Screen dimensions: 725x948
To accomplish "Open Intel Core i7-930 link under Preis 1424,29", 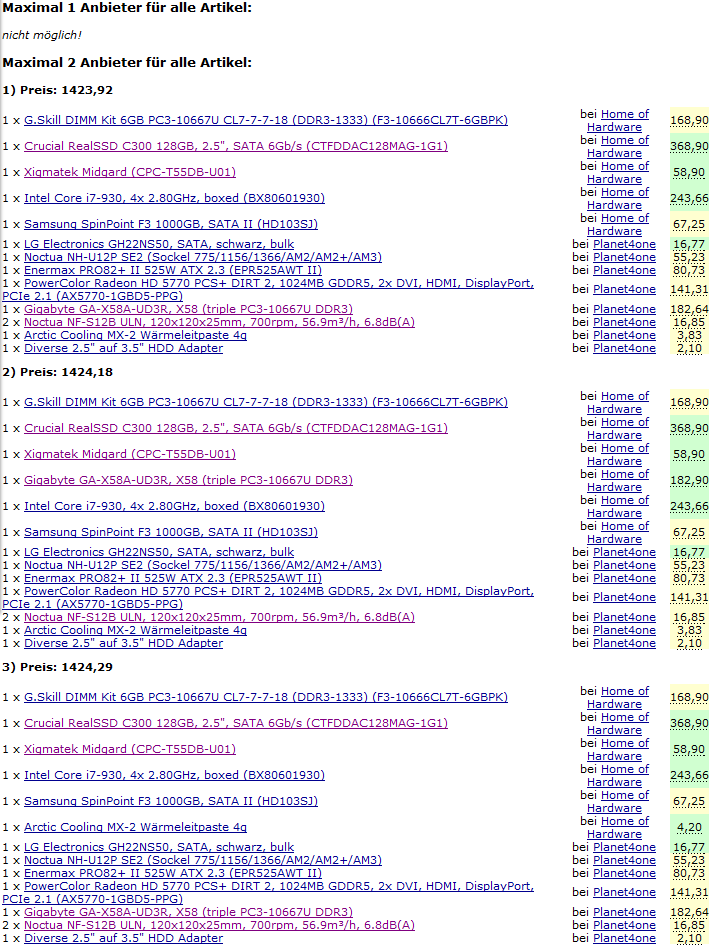I will tap(174, 775).
